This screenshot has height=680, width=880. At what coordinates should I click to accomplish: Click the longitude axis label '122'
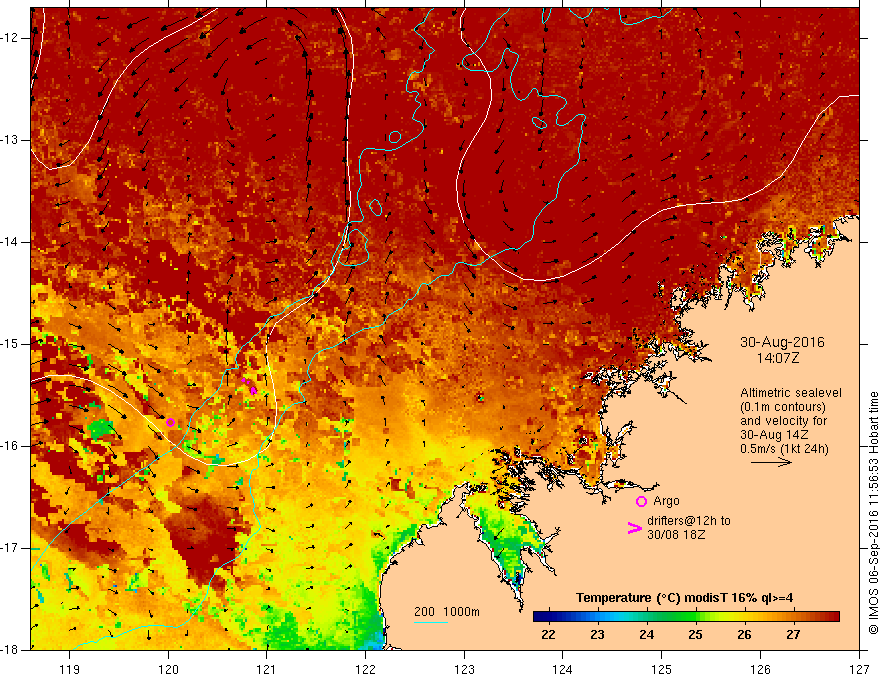coord(365,669)
